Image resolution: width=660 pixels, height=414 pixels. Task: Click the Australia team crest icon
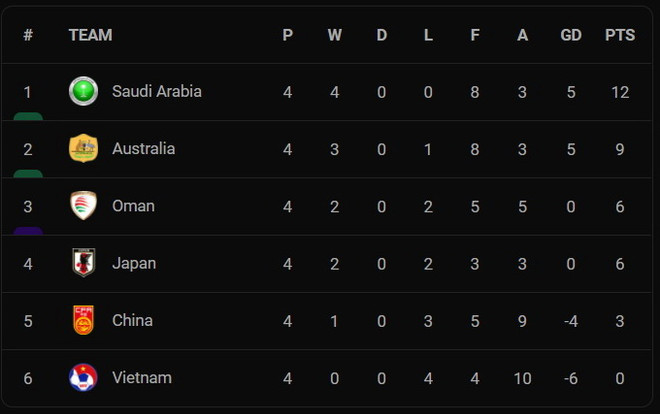tap(83, 148)
